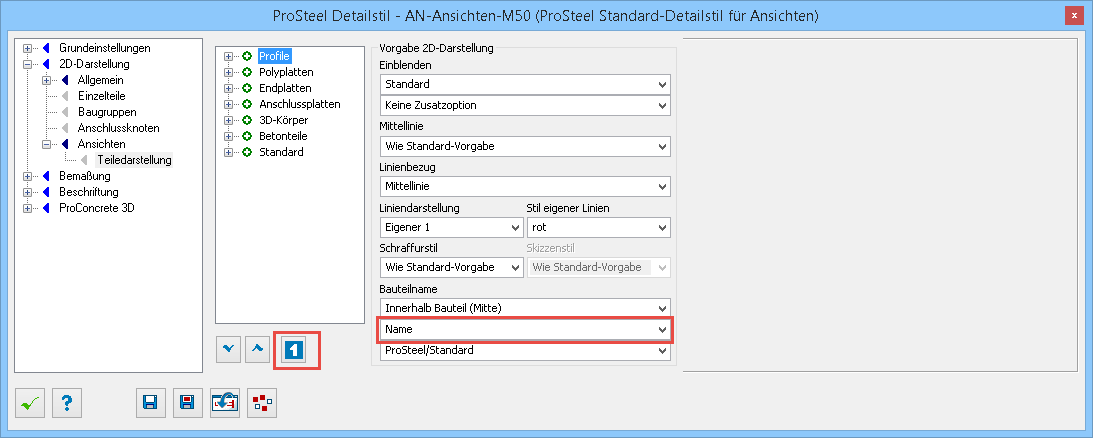Open the 'Stil eigener Linien' dropdown showing rot
This screenshot has width=1093, height=438.
coord(599,227)
